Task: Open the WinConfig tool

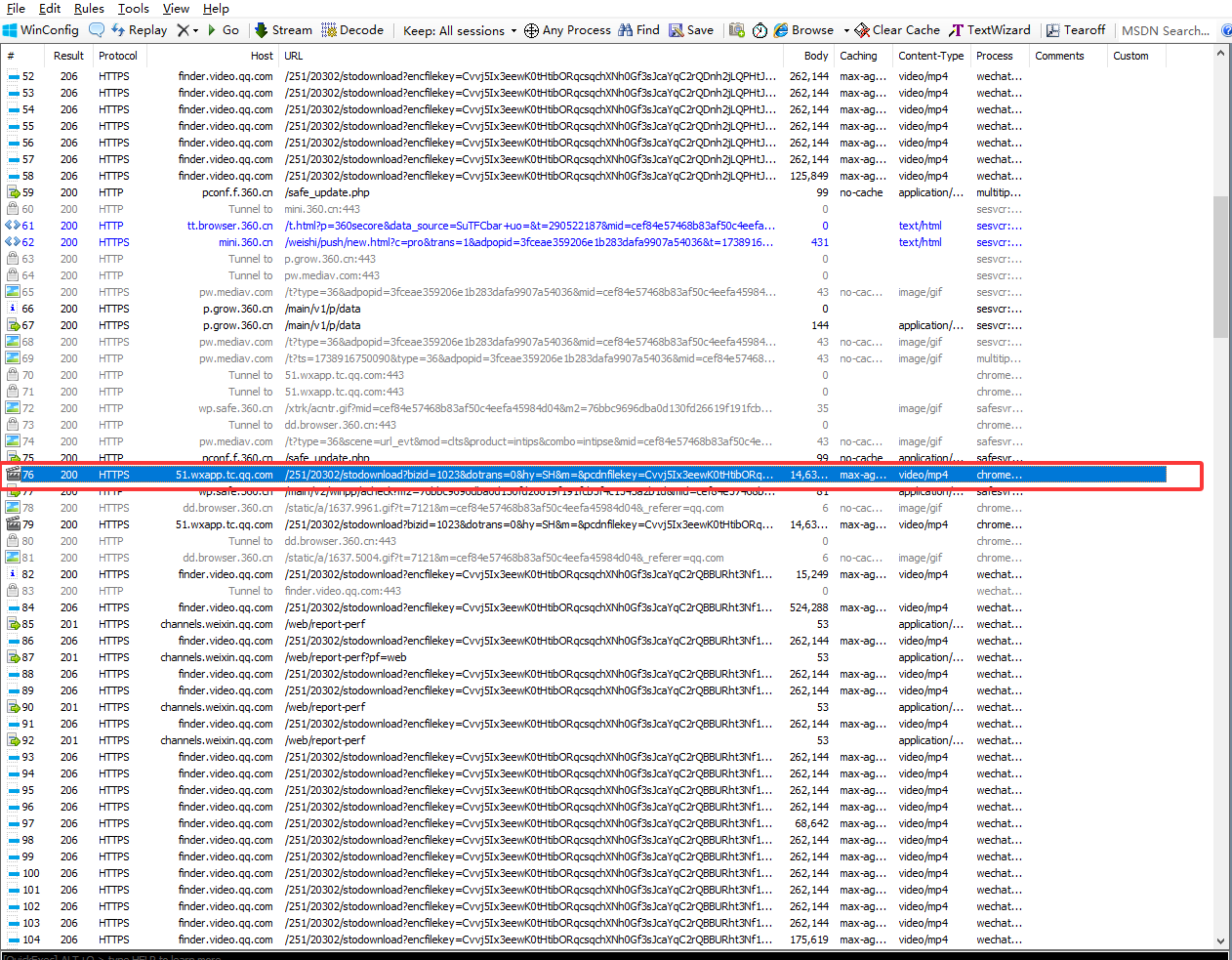Action: [41, 30]
